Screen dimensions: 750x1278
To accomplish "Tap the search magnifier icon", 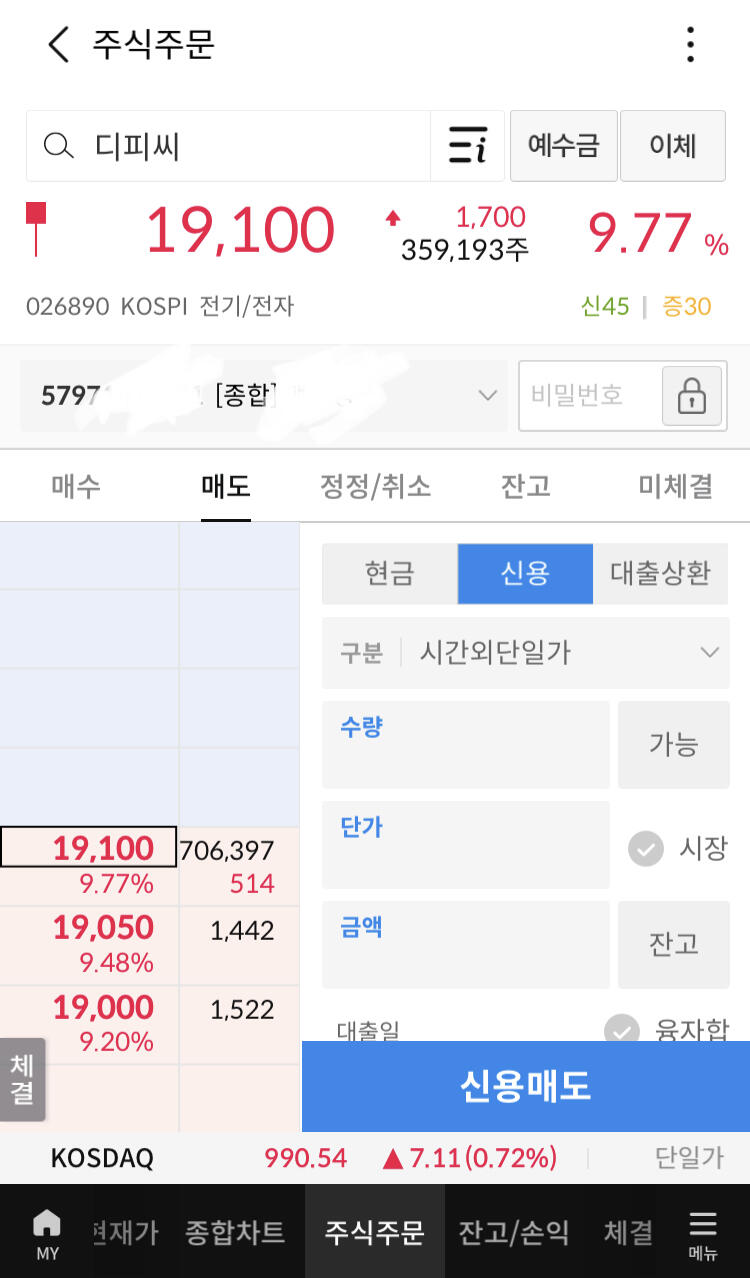I will (x=59, y=146).
